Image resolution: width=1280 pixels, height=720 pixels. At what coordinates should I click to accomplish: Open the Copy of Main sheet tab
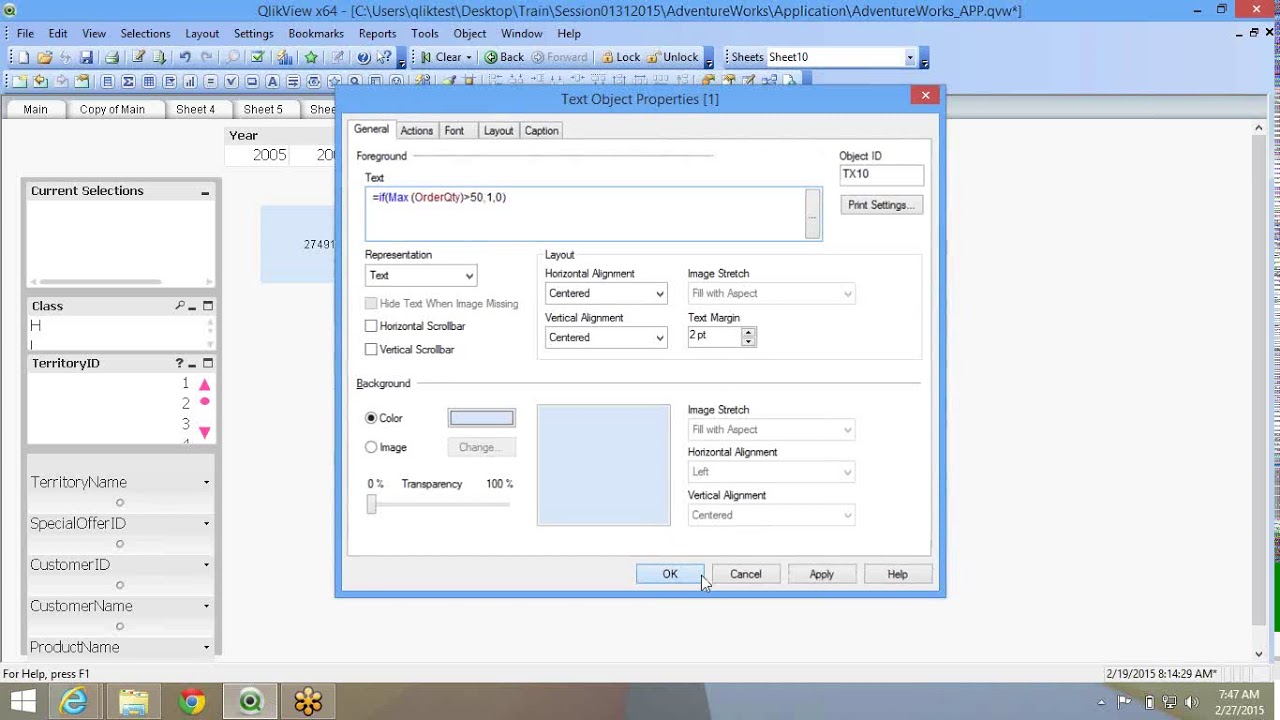(x=112, y=110)
